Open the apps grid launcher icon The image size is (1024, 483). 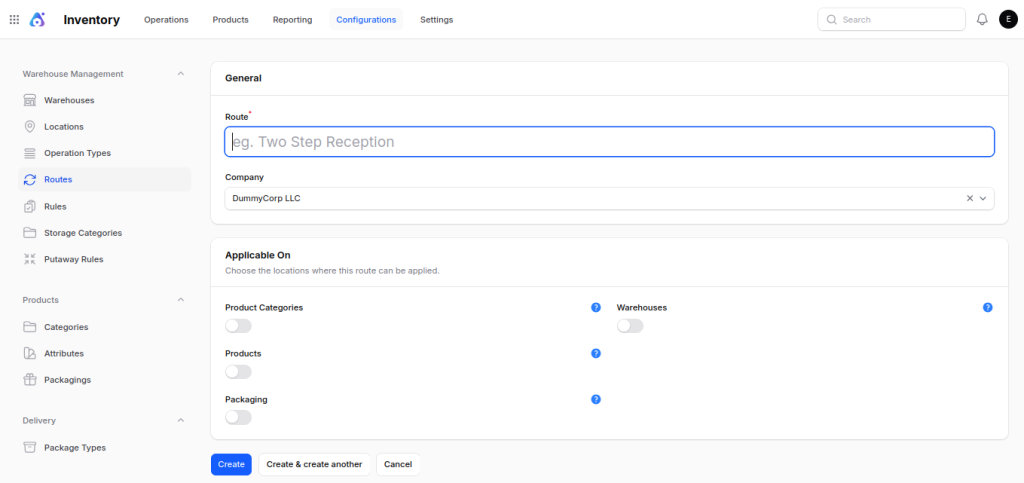(14, 20)
